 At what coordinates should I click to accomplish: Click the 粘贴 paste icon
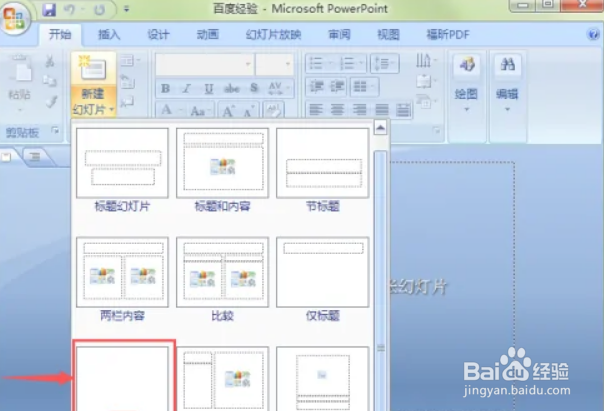19,69
